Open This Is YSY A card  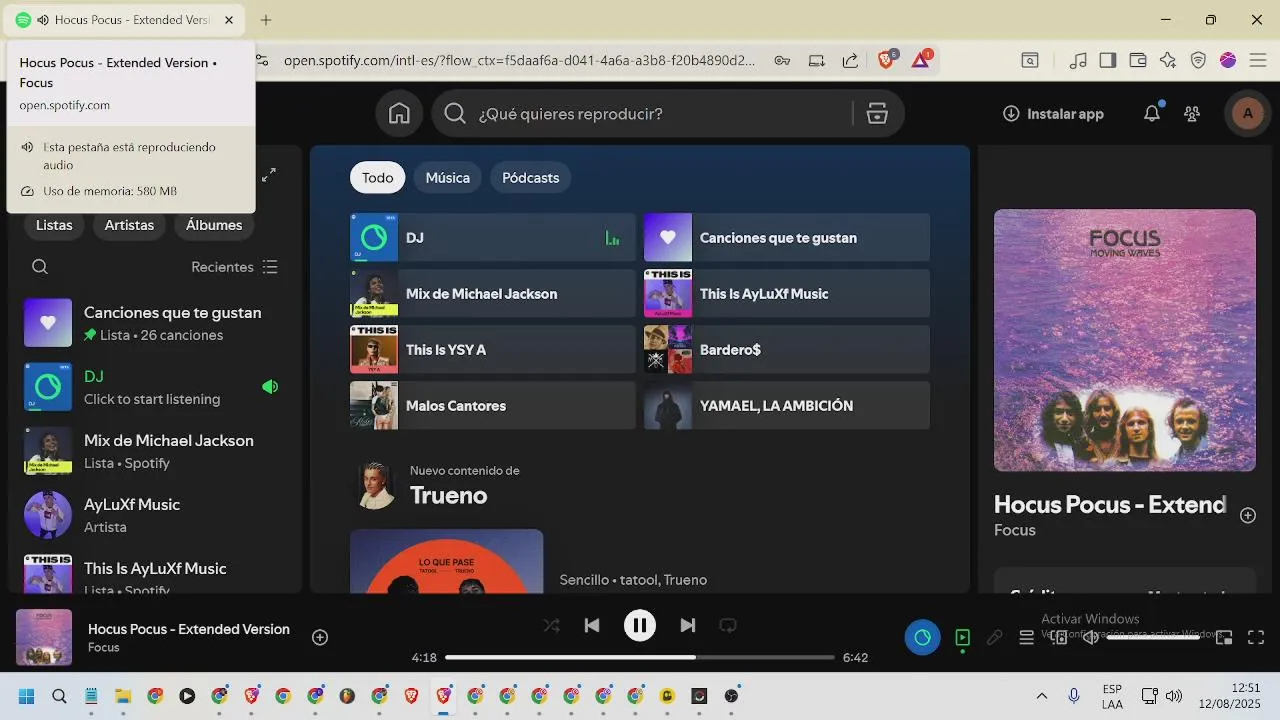tap(492, 350)
